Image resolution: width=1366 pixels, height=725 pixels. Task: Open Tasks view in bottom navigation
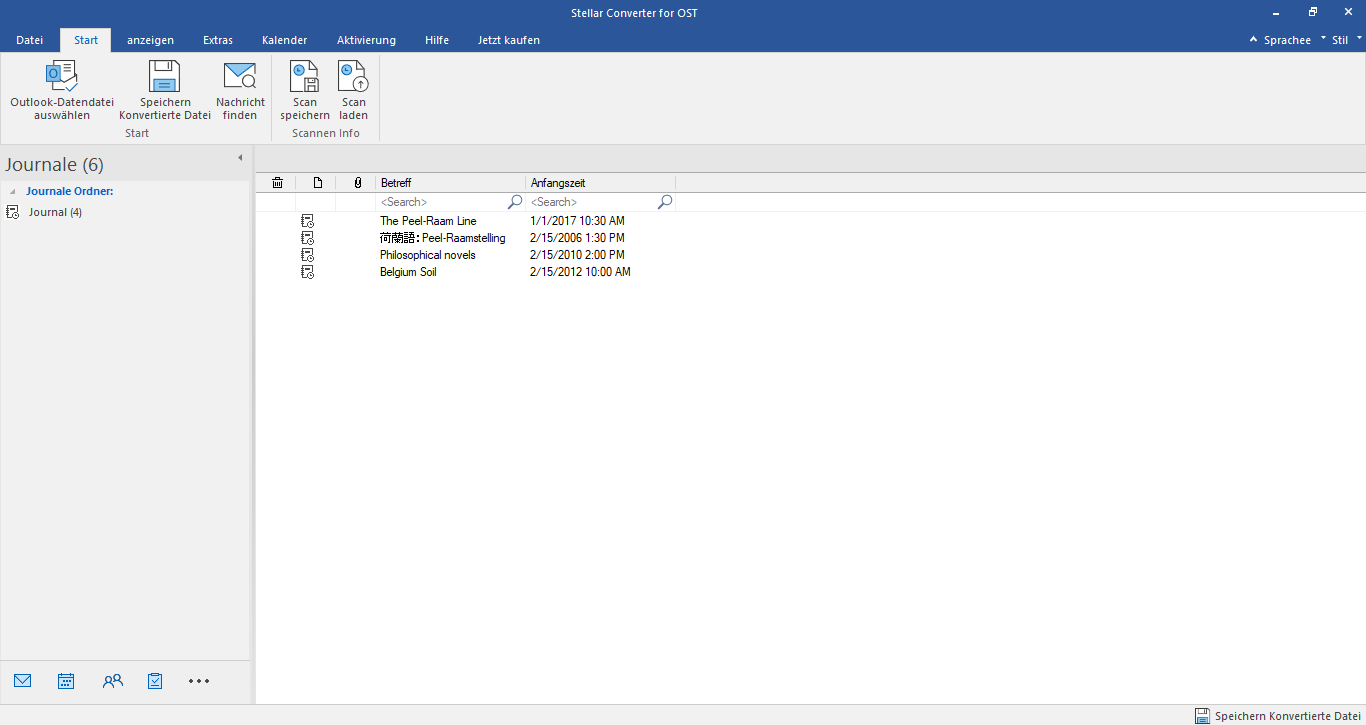155,681
